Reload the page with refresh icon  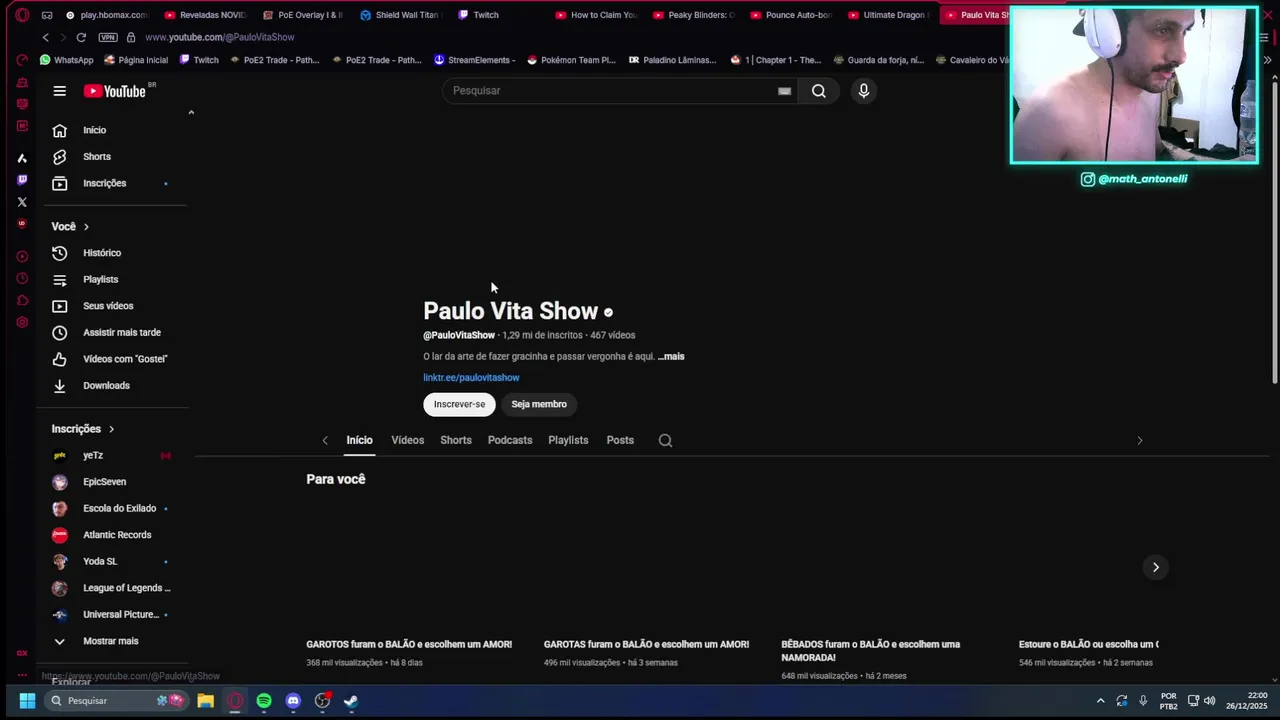click(81, 37)
